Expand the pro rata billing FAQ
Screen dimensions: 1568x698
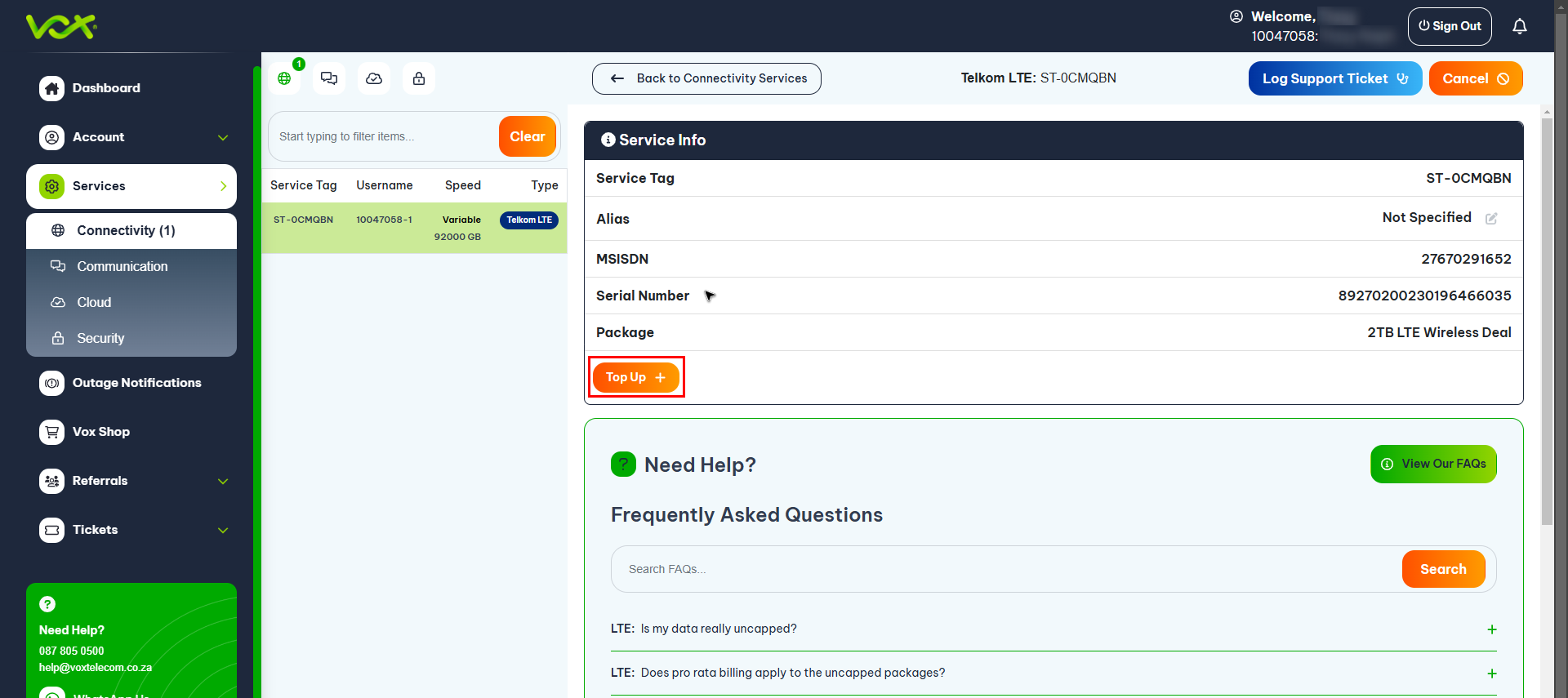(1491, 674)
